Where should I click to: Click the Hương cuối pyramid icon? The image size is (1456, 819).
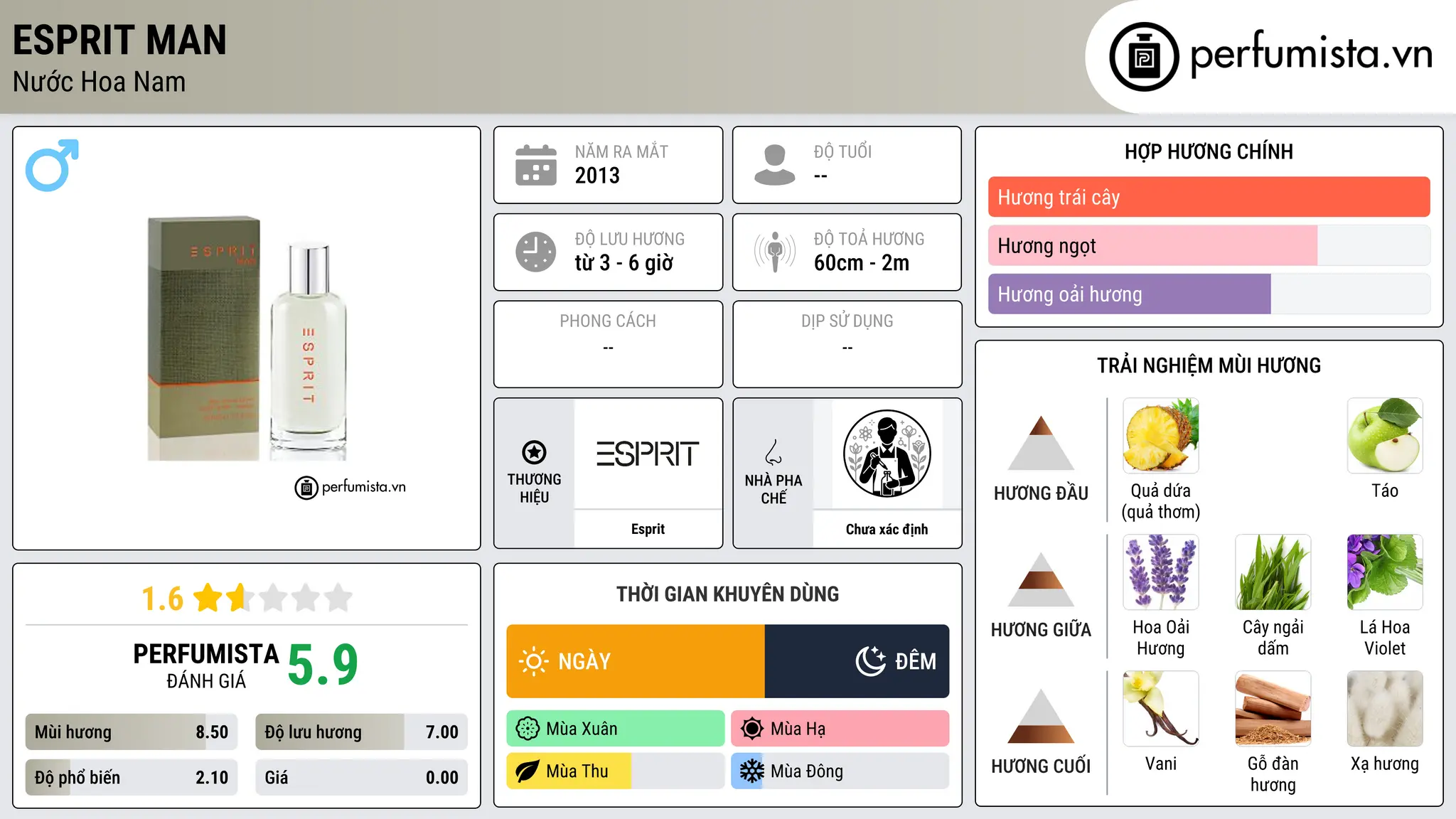pyautogui.click(x=1041, y=716)
